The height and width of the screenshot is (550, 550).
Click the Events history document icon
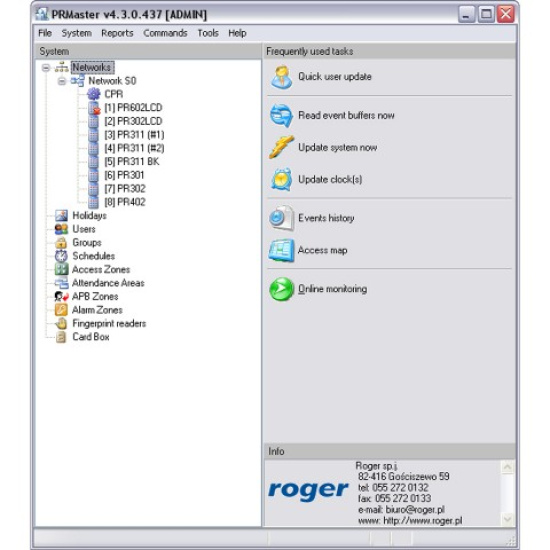[281, 218]
